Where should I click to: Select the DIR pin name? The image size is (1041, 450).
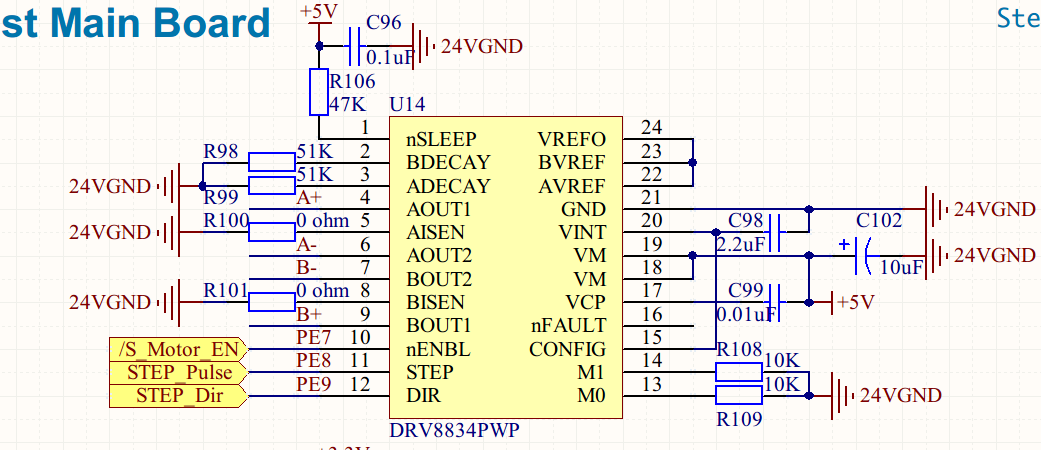click(x=422, y=396)
